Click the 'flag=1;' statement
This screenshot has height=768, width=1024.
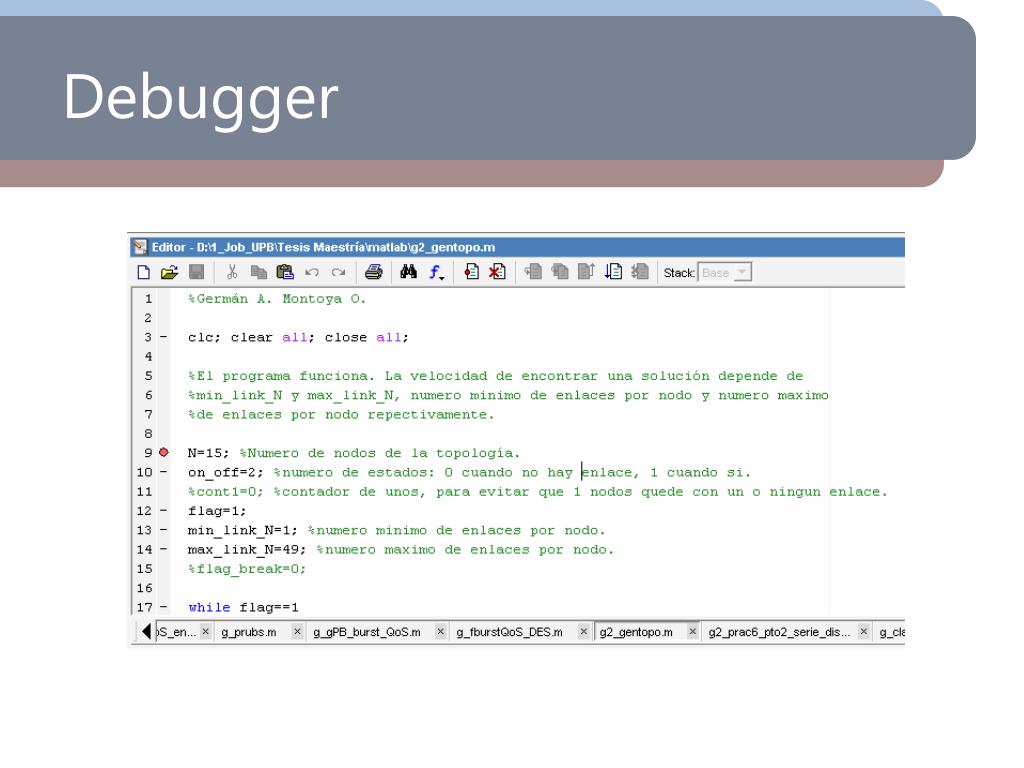[x=217, y=511]
